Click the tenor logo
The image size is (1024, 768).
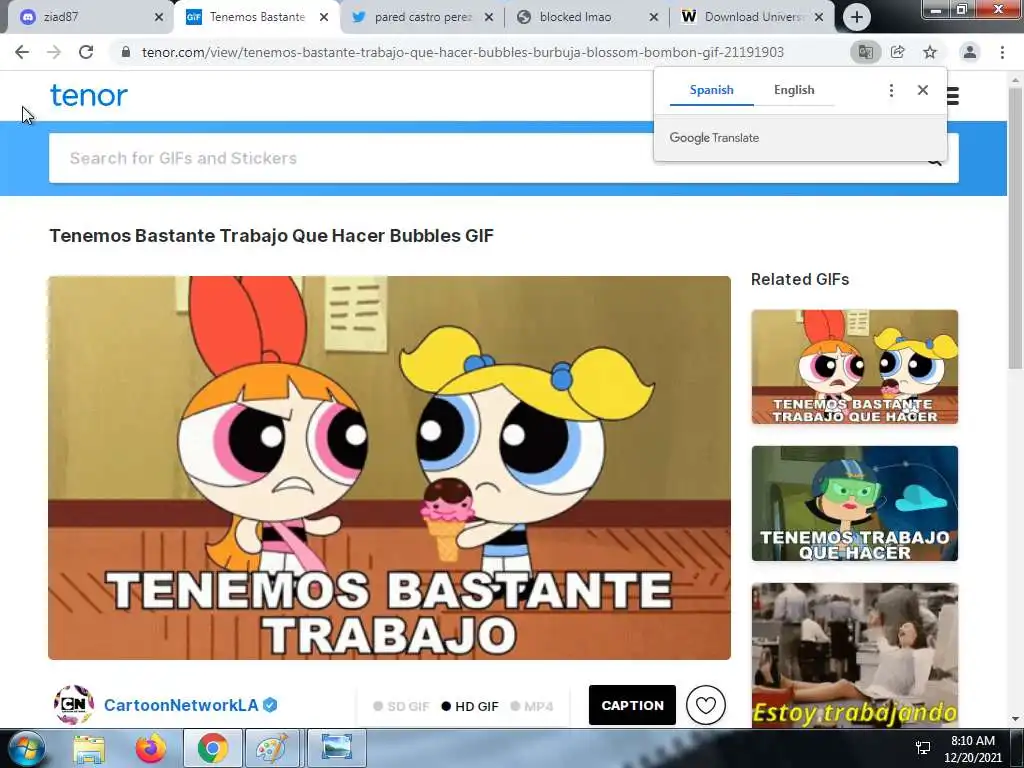pyautogui.click(x=89, y=95)
